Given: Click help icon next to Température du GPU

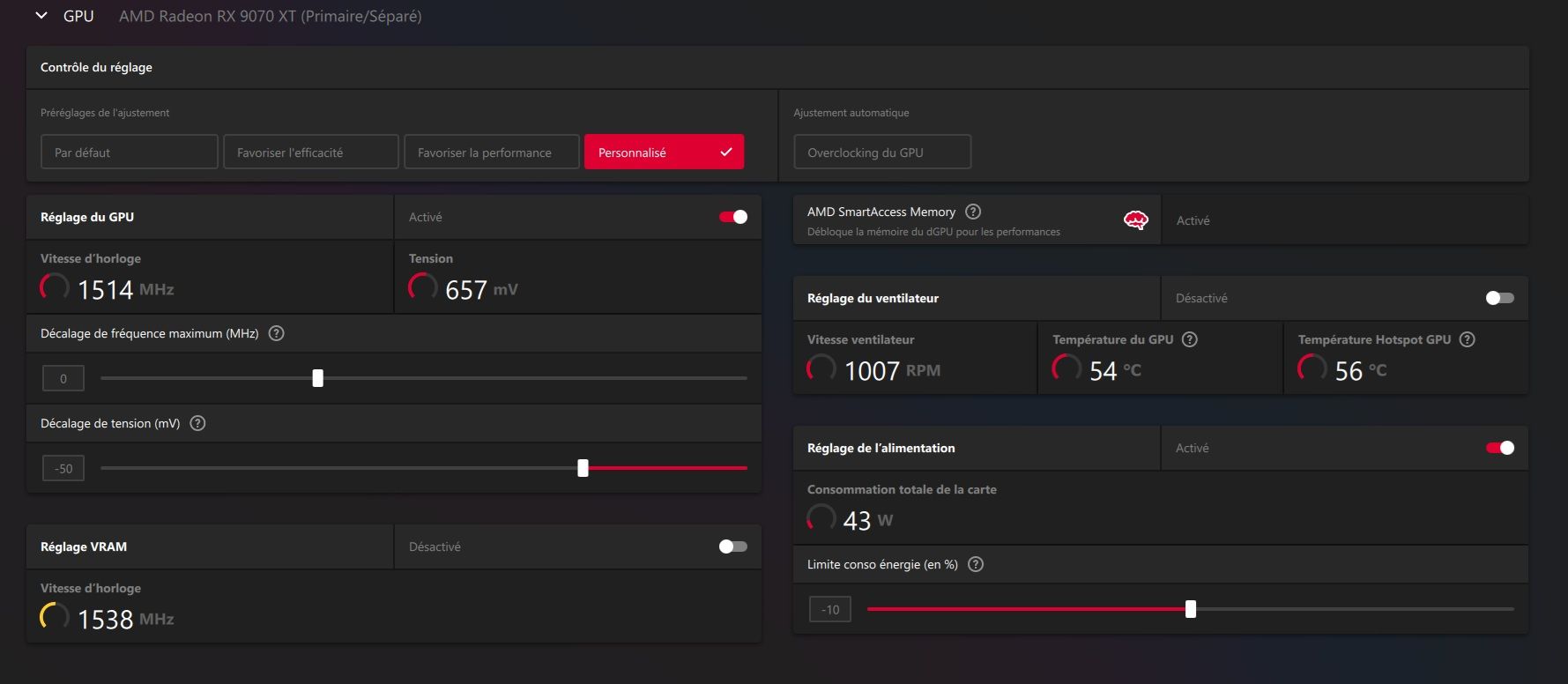Looking at the screenshot, I should tap(1189, 339).
